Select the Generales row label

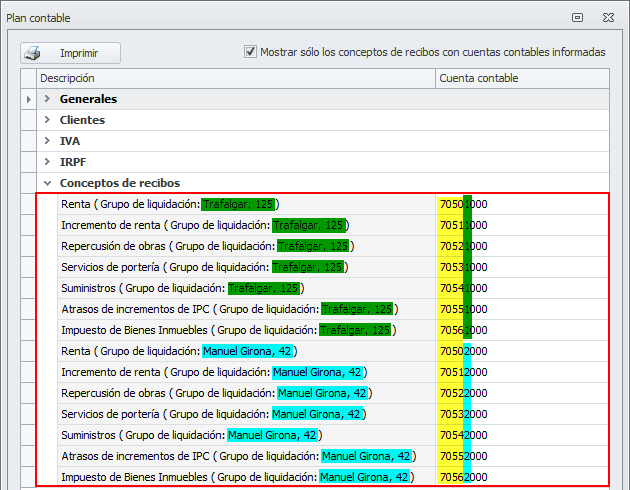click(x=88, y=99)
